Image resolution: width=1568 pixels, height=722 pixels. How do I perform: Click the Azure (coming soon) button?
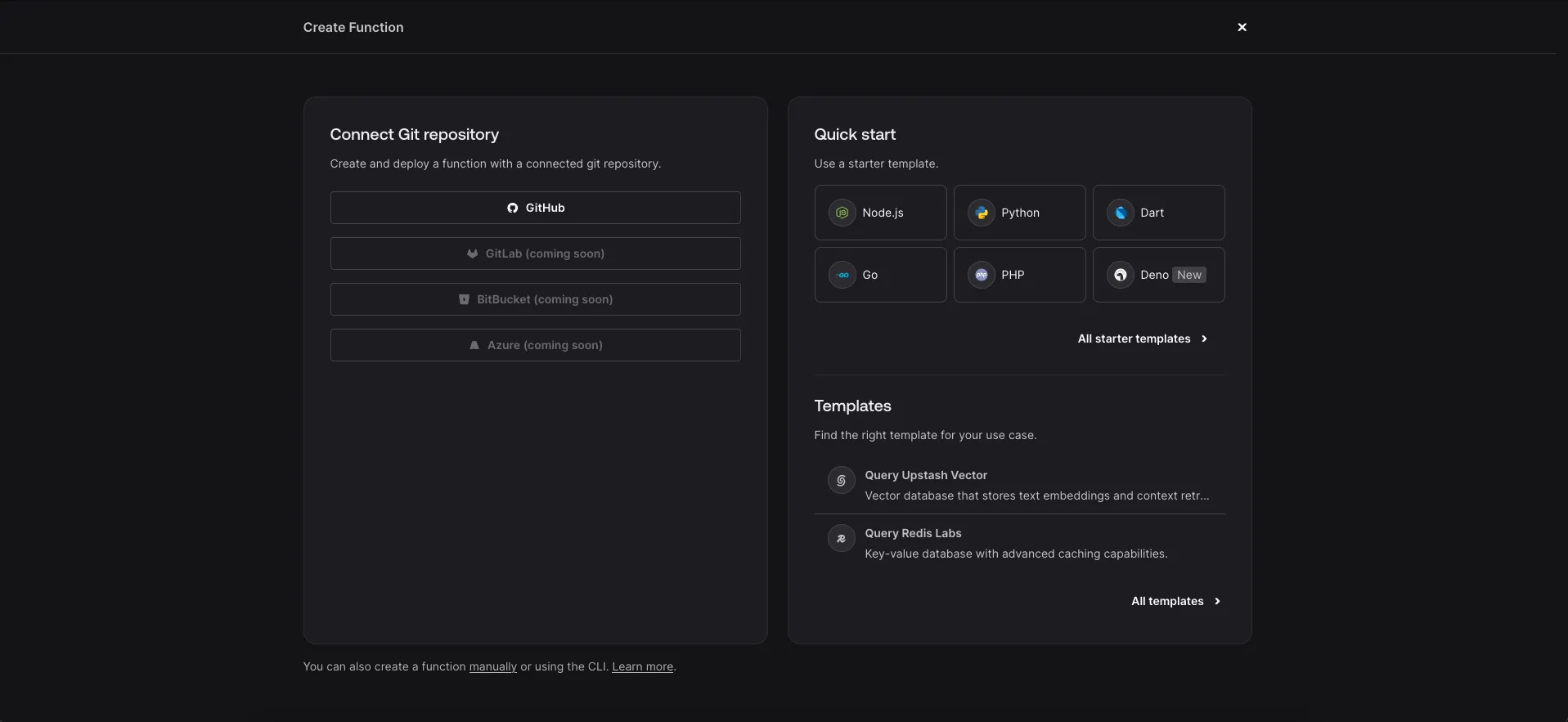(535, 345)
